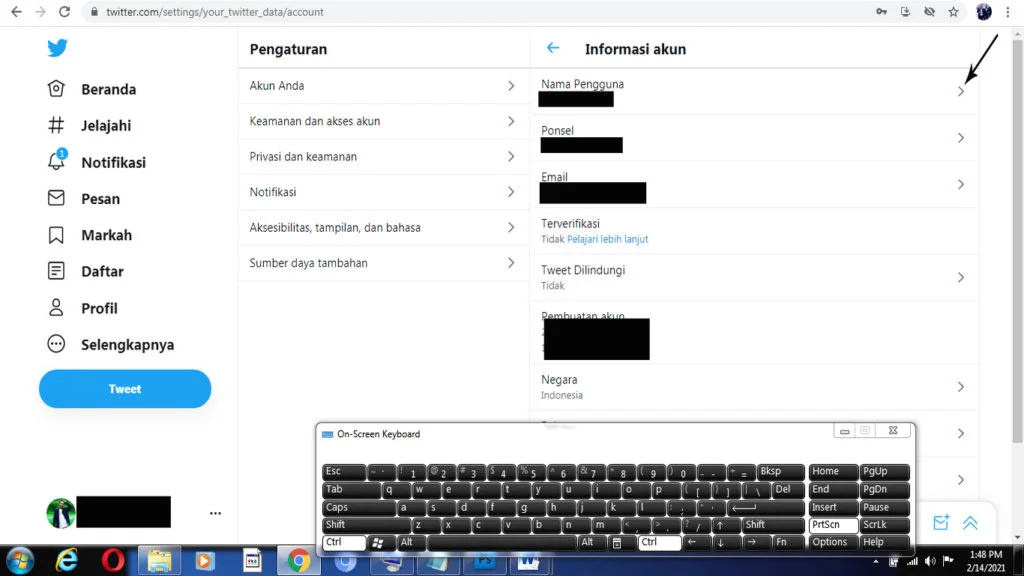Open Notifikasi bell icon with badge

click(57, 160)
